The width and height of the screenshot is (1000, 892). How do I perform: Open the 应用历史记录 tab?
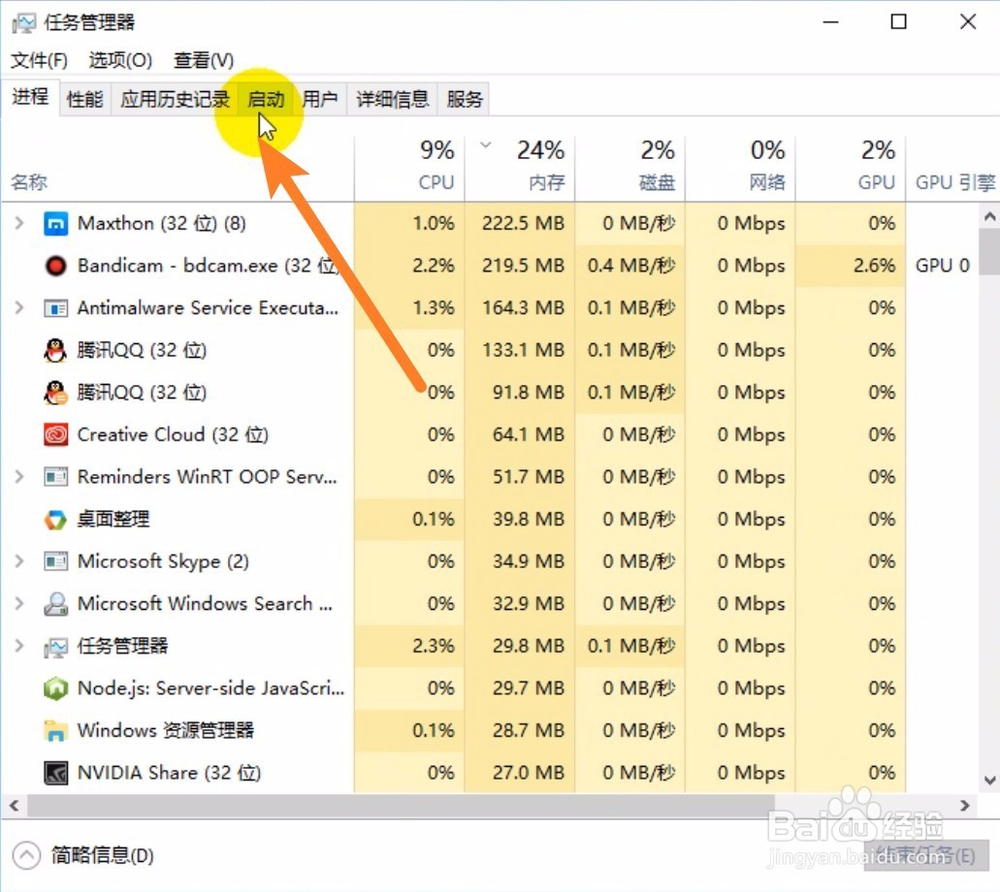click(175, 99)
